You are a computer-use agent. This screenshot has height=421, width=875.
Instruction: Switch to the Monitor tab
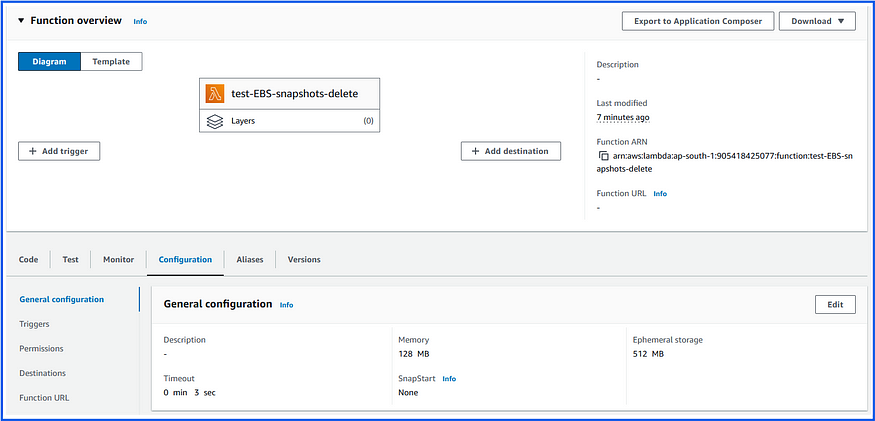[x=118, y=260]
